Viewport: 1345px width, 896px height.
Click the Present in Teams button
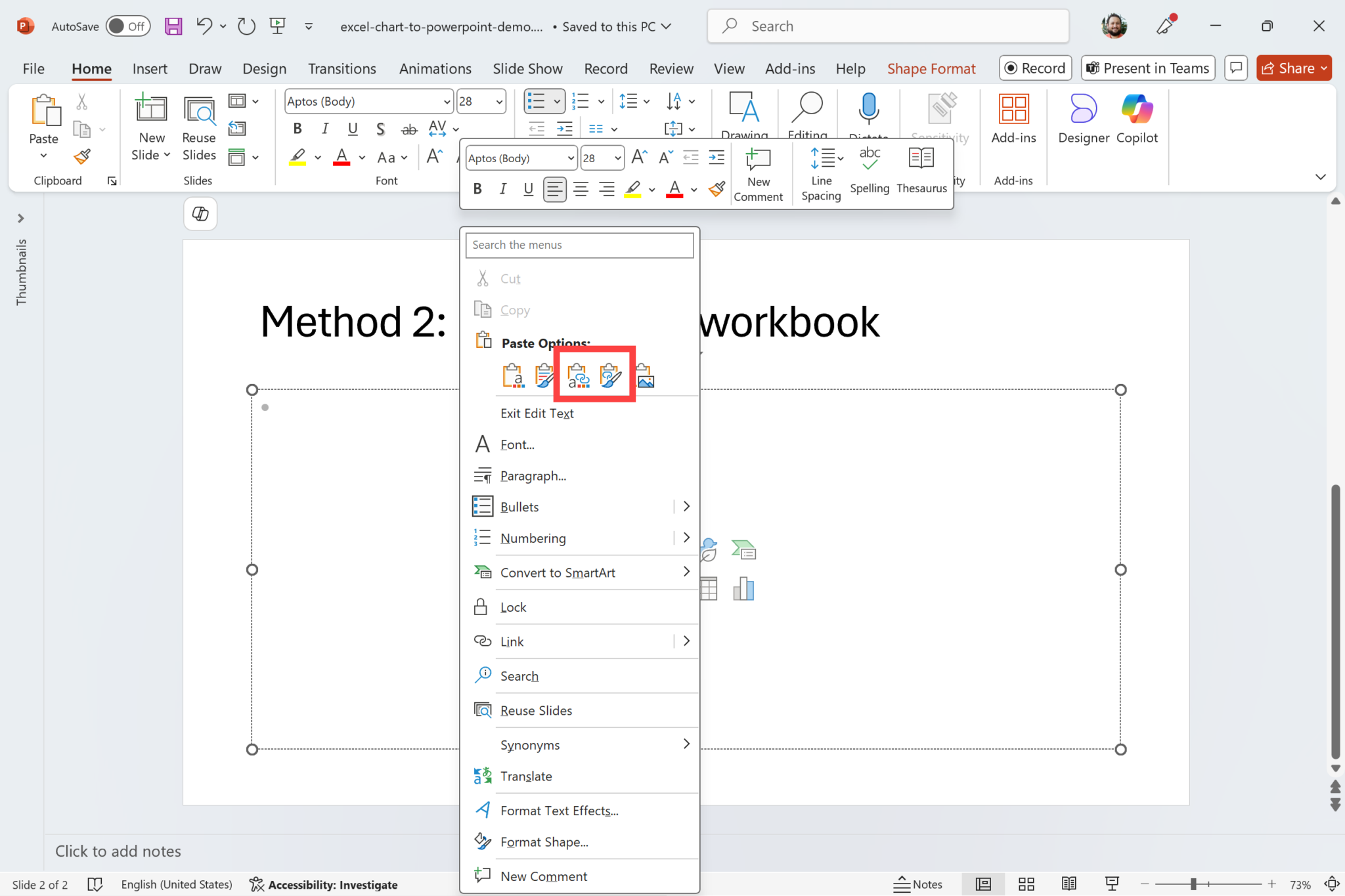point(1147,68)
